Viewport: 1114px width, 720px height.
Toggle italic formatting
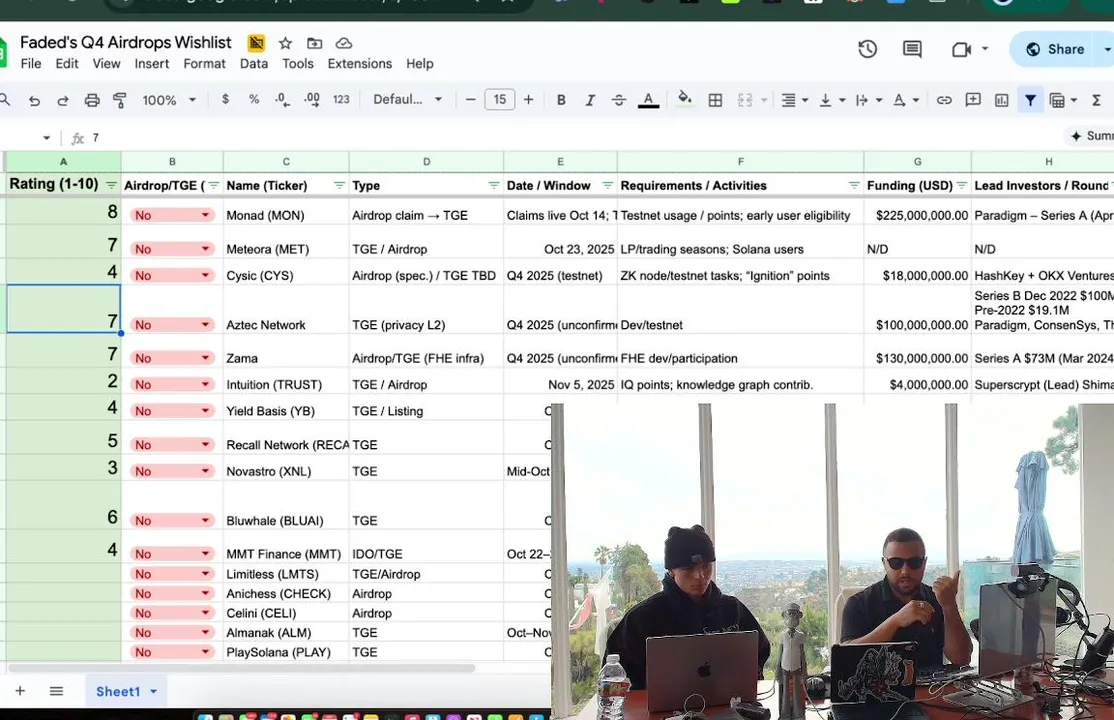point(590,100)
